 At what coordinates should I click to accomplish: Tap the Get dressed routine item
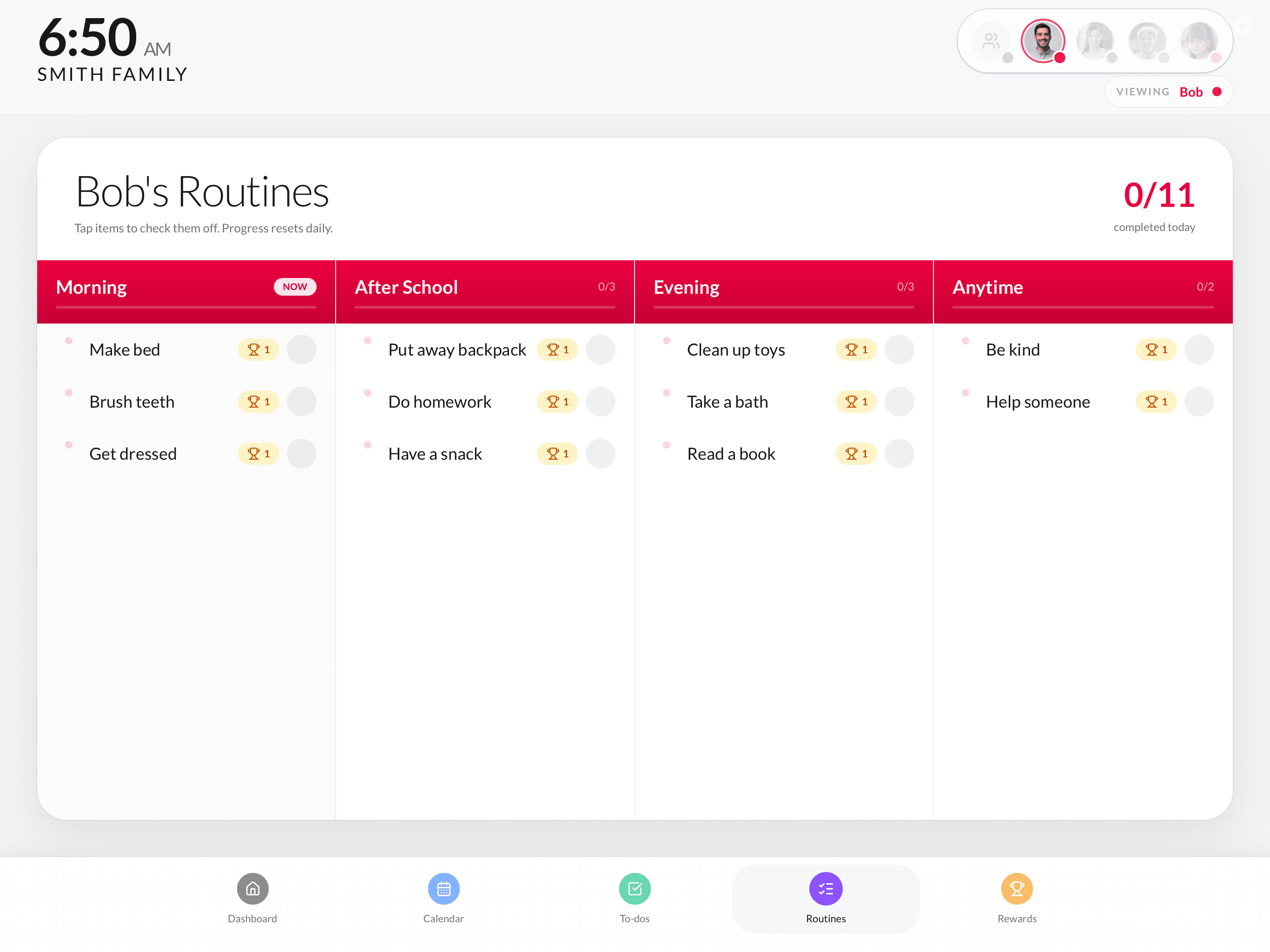(x=132, y=454)
